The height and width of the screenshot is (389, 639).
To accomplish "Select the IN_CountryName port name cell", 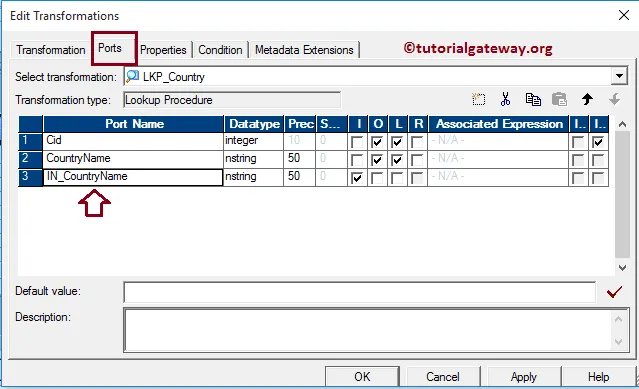I will [133, 177].
